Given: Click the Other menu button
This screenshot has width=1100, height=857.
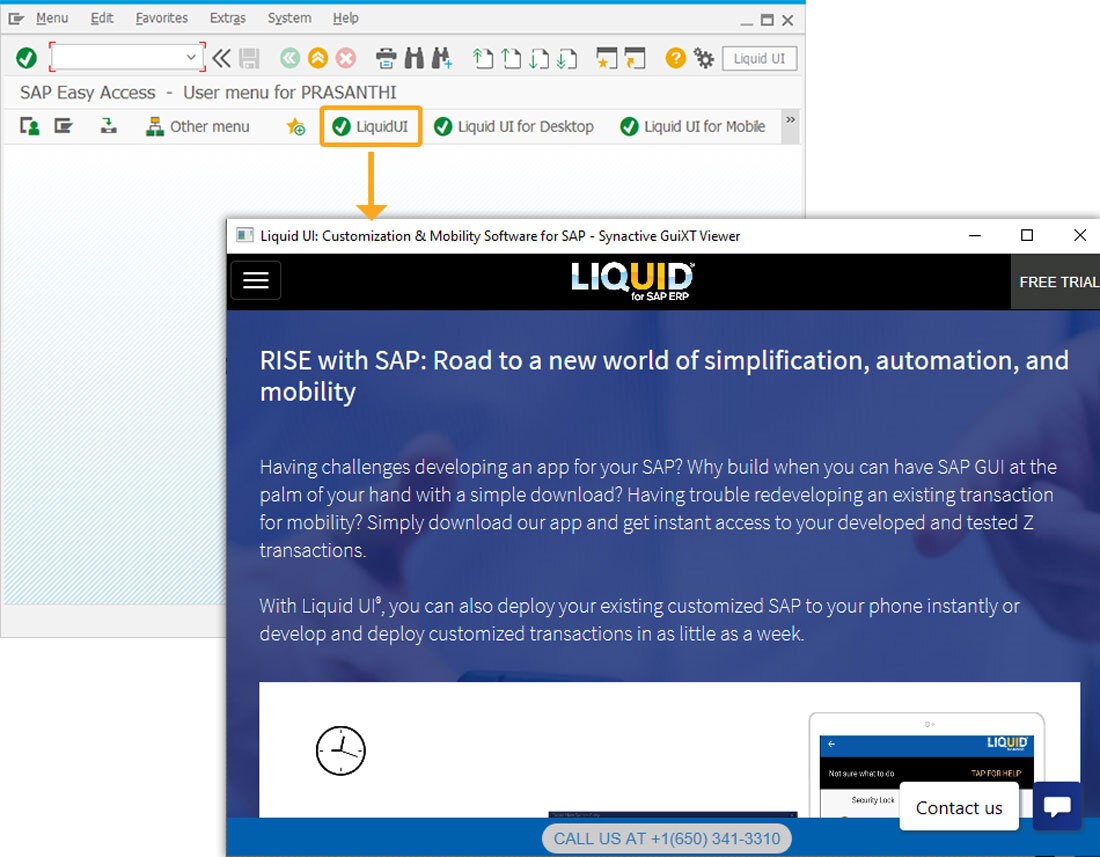Looking at the screenshot, I should (198, 126).
